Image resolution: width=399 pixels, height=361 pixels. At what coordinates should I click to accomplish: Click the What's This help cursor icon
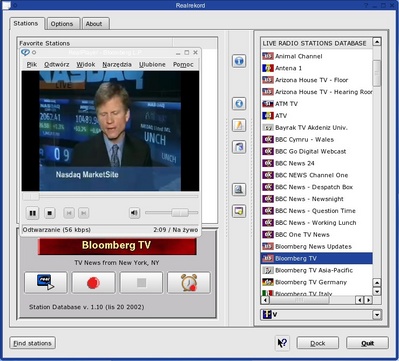coord(282,343)
